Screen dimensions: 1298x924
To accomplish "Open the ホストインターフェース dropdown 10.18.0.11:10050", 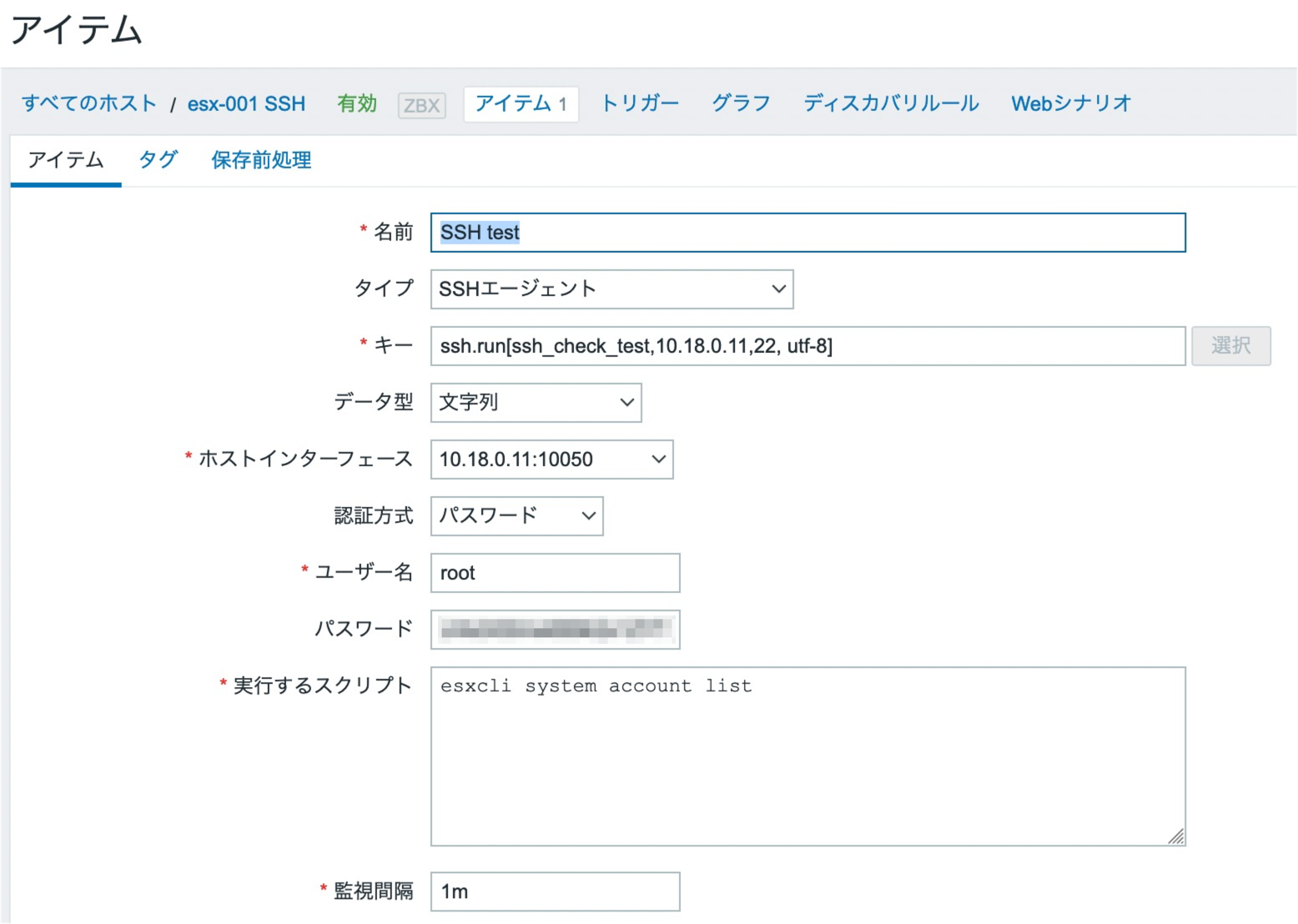I will tap(551, 459).
